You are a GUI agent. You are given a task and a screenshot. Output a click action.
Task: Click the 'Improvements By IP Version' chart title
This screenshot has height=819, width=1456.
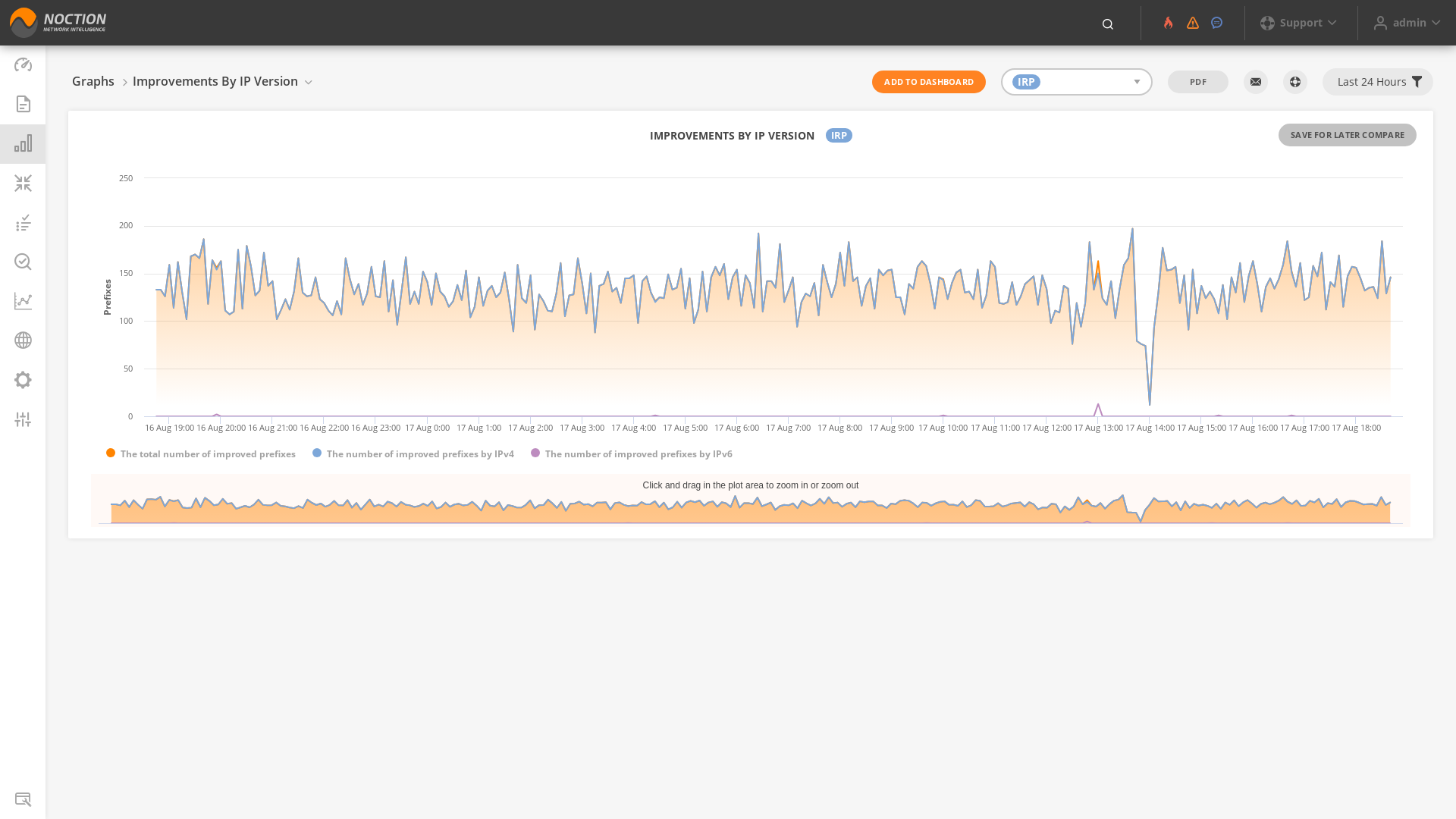tap(732, 136)
